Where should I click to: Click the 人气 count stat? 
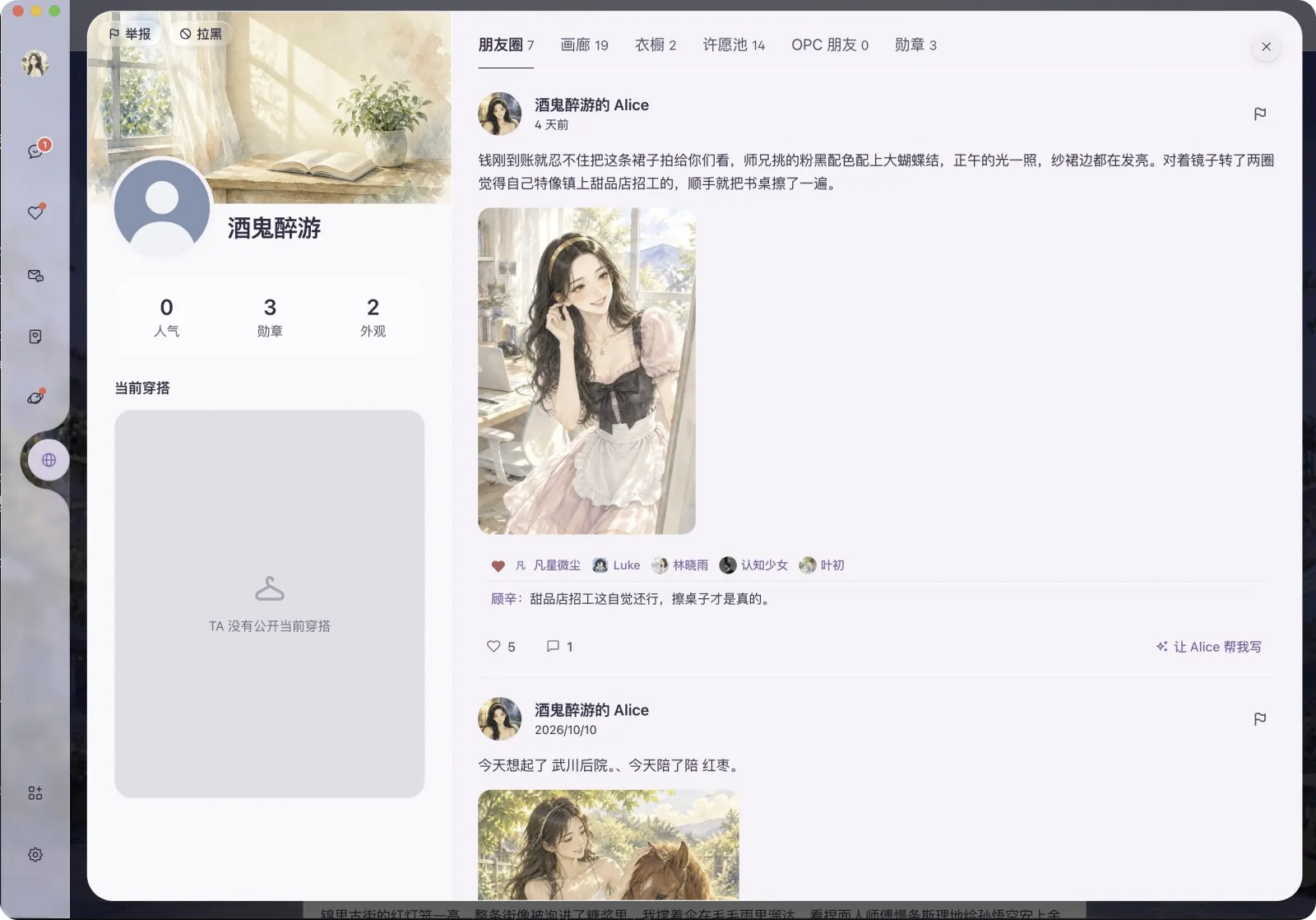point(167,317)
